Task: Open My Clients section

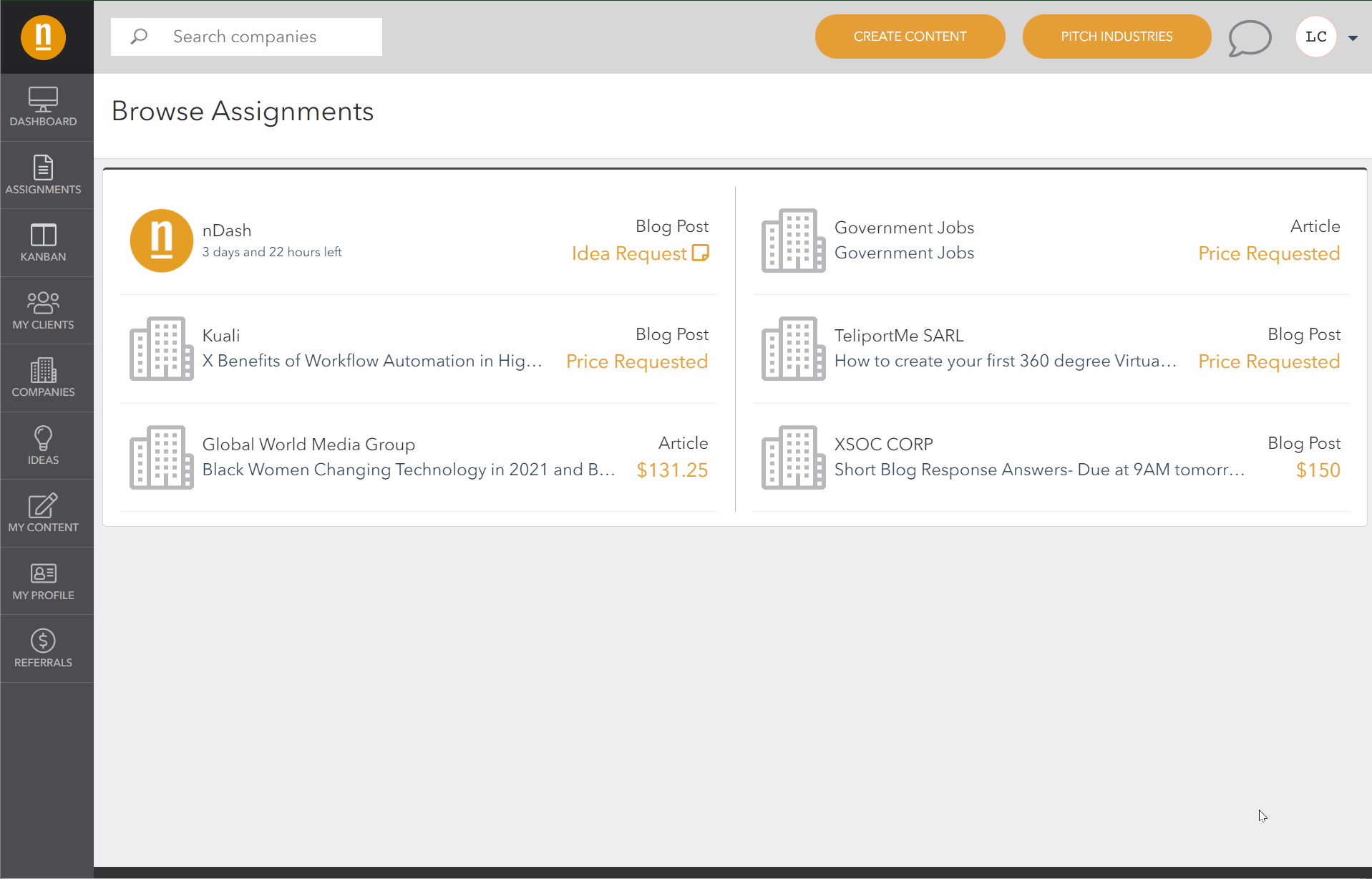Action: pos(43,311)
